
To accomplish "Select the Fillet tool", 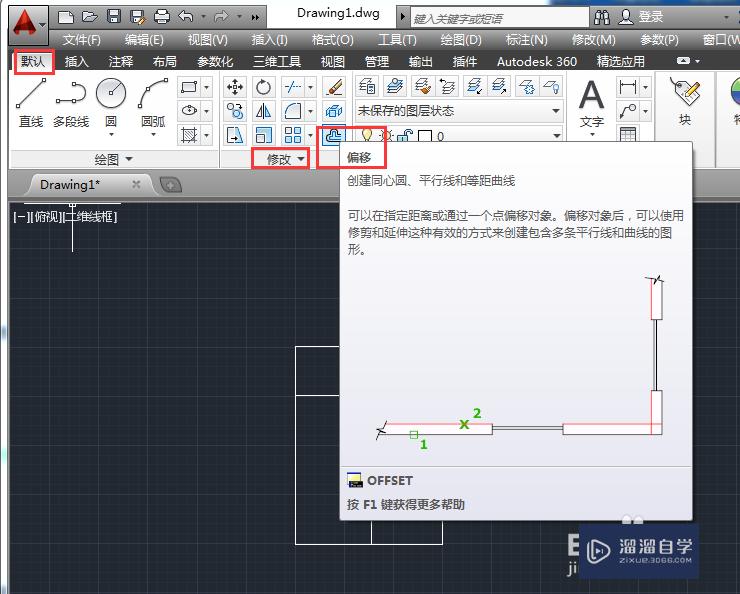I will click(293, 111).
